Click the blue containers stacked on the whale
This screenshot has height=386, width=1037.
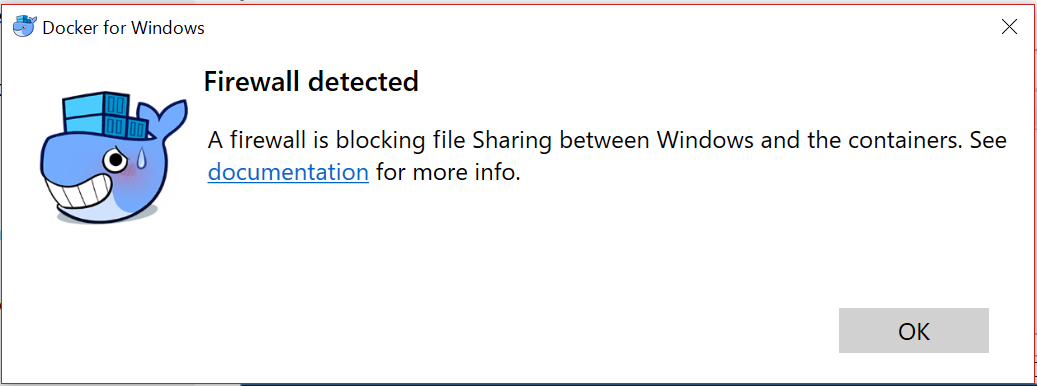[105, 116]
